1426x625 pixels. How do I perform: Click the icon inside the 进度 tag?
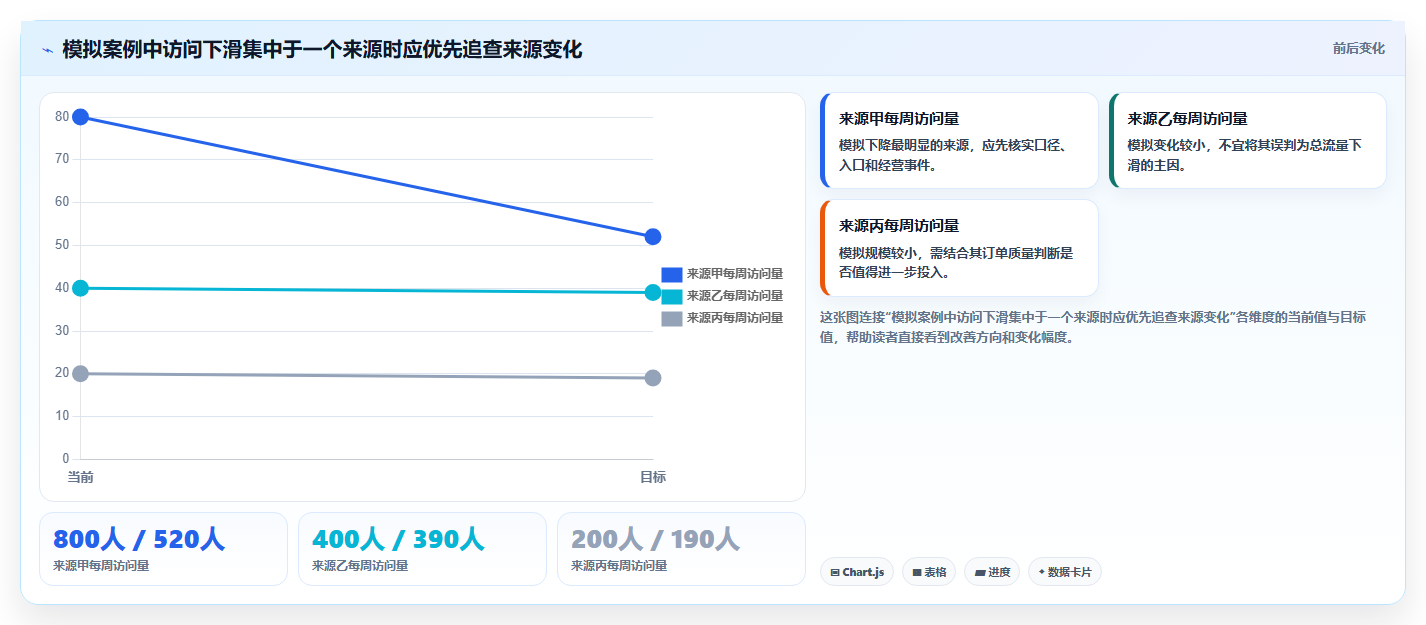point(980,573)
